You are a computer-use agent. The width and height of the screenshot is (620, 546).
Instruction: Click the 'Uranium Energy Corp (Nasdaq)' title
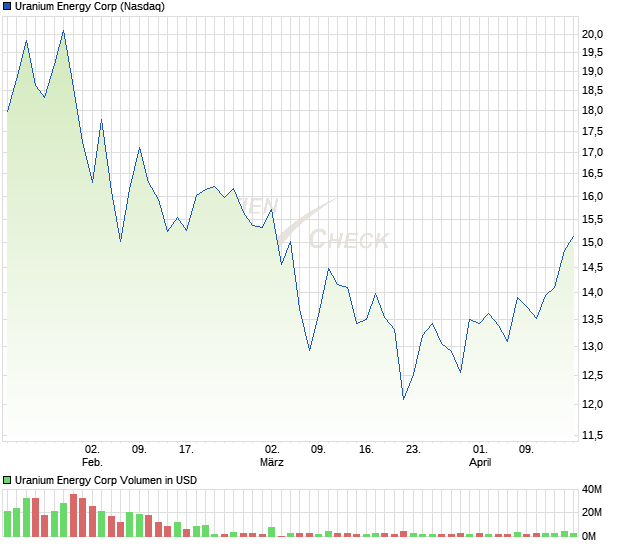[90, 6]
